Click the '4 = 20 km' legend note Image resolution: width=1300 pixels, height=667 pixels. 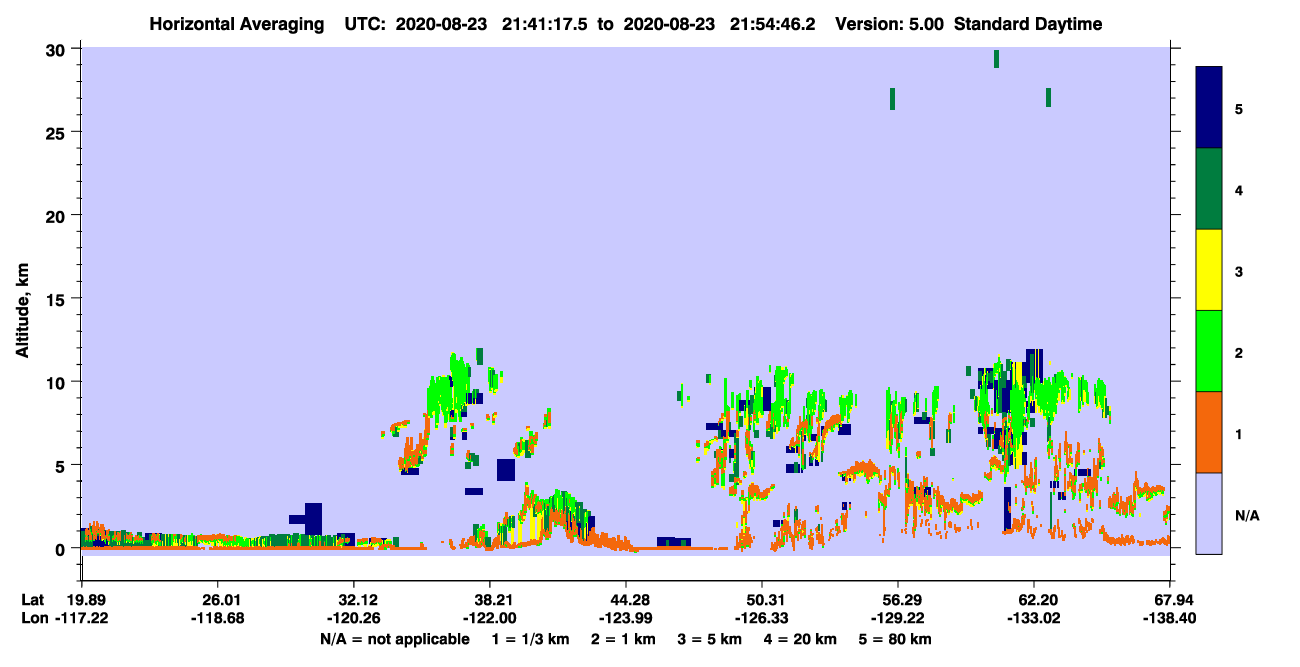(800, 639)
